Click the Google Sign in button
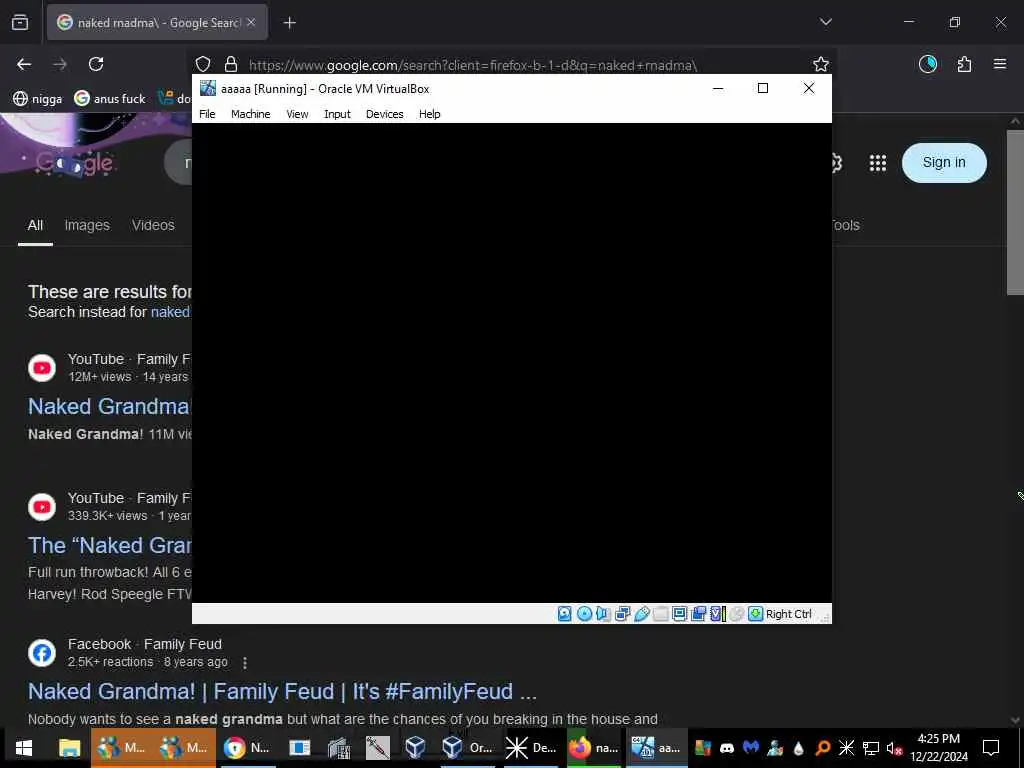Image resolution: width=1024 pixels, height=768 pixels. click(944, 163)
